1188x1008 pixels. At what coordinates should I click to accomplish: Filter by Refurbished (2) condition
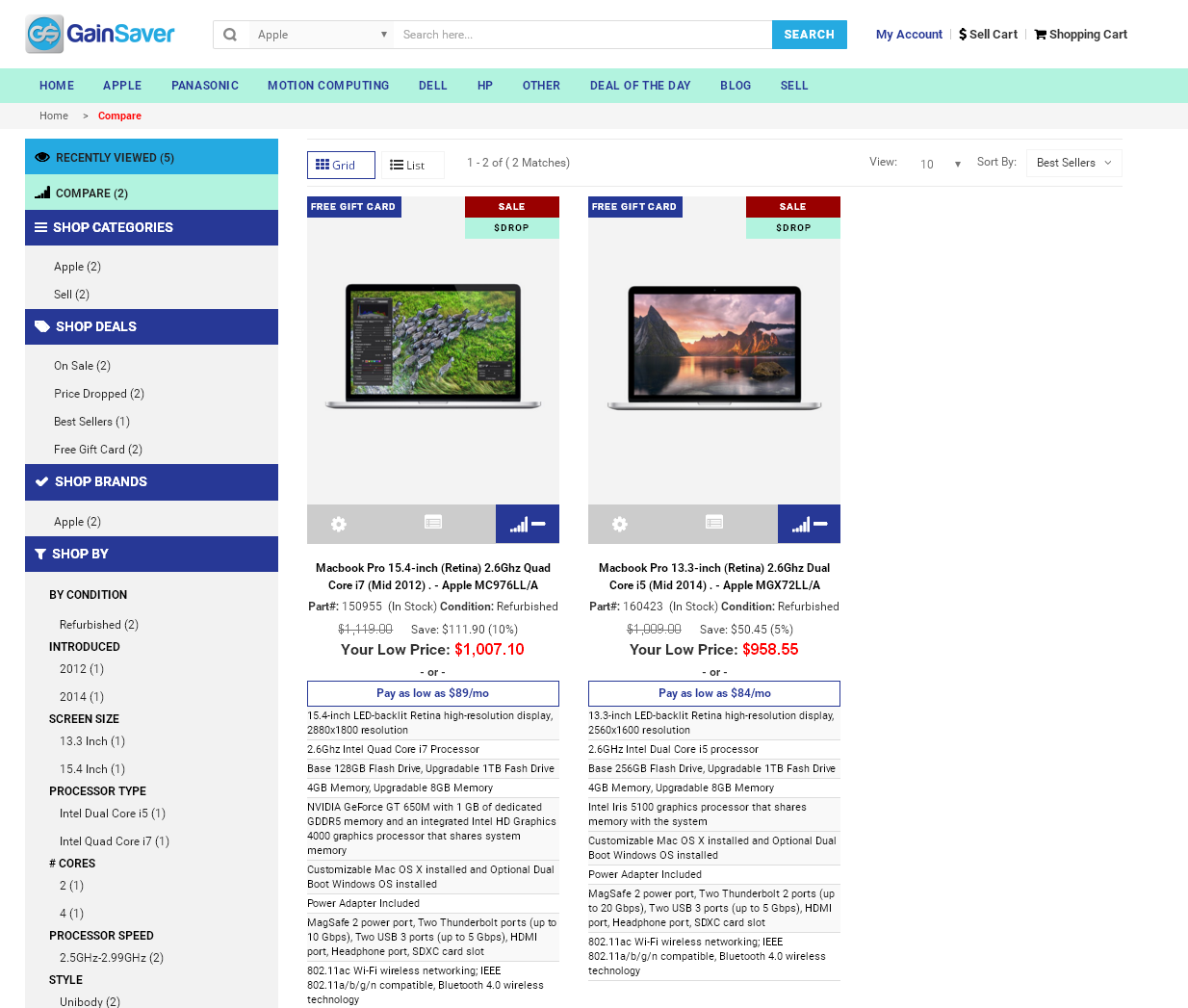point(99,625)
